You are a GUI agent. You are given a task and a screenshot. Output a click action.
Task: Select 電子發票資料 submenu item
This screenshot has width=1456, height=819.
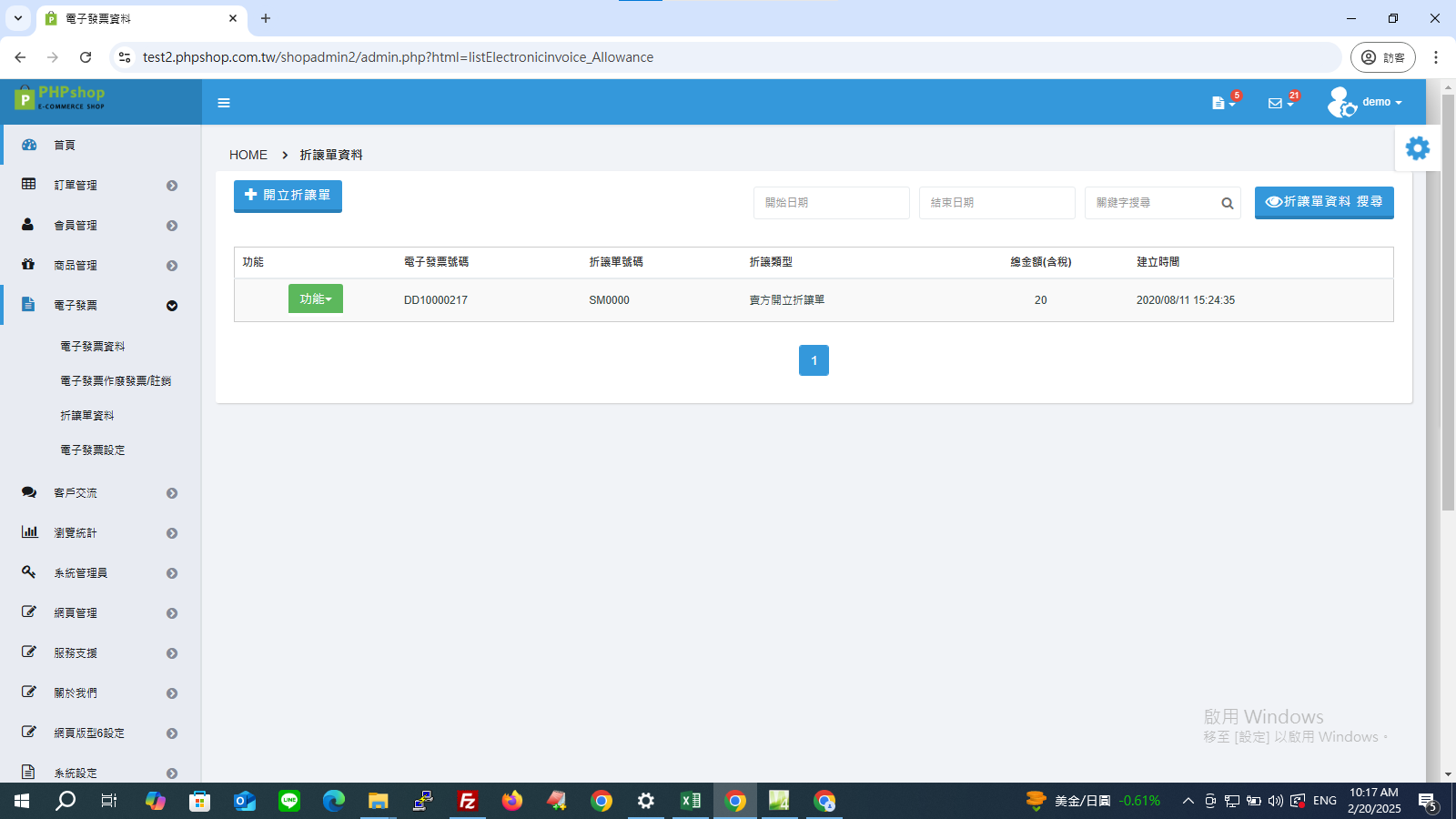click(x=93, y=346)
